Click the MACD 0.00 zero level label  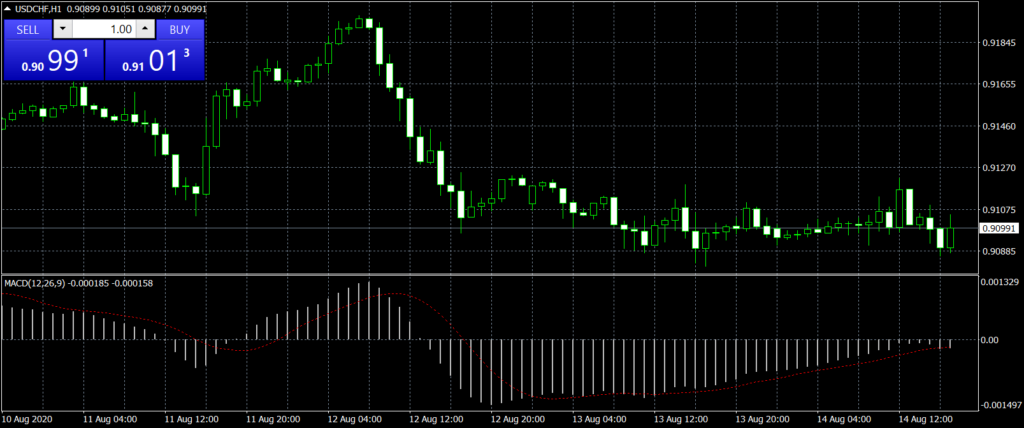coord(988,340)
